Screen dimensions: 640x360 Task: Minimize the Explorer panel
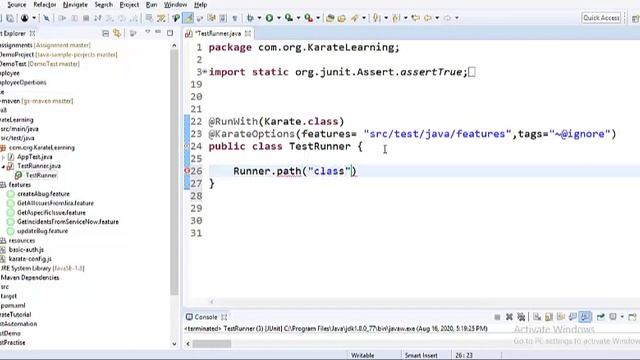(x=158, y=32)
